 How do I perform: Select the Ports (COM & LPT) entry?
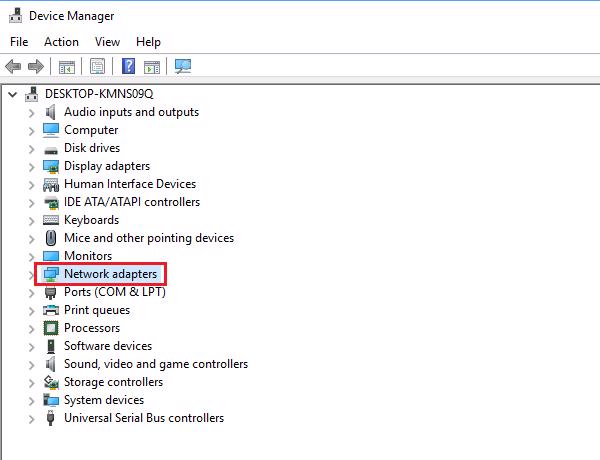pos(114,292)
